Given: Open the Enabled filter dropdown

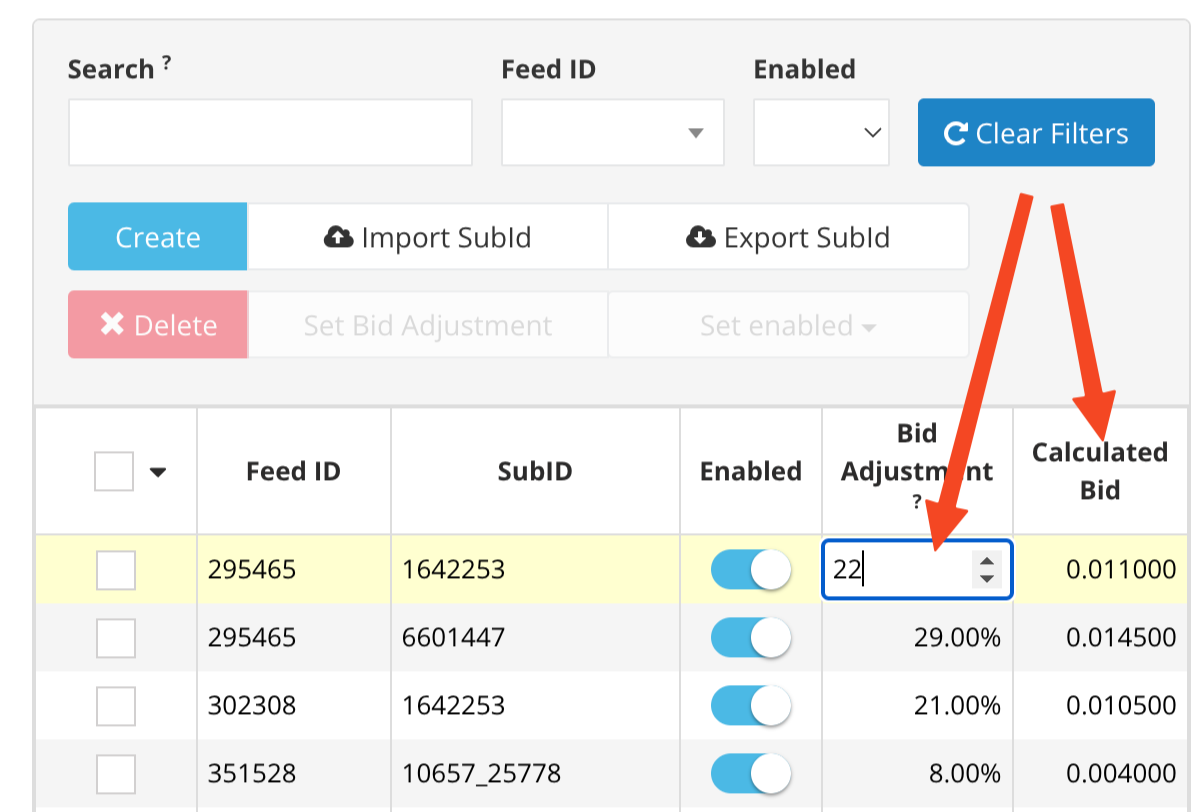Looking at the screenshot, I should tap(821, 133).
